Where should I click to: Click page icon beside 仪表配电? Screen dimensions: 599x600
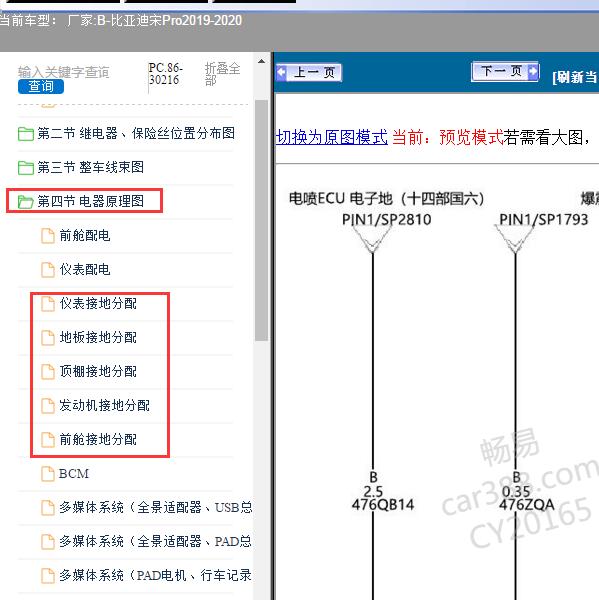tap(48, 270)
